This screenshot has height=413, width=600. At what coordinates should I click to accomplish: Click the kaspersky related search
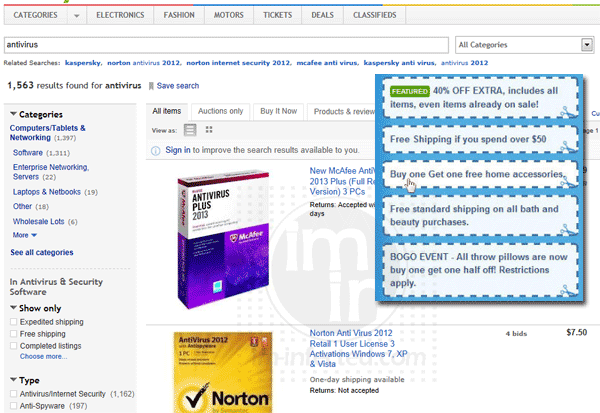click(x=83, y=63)
